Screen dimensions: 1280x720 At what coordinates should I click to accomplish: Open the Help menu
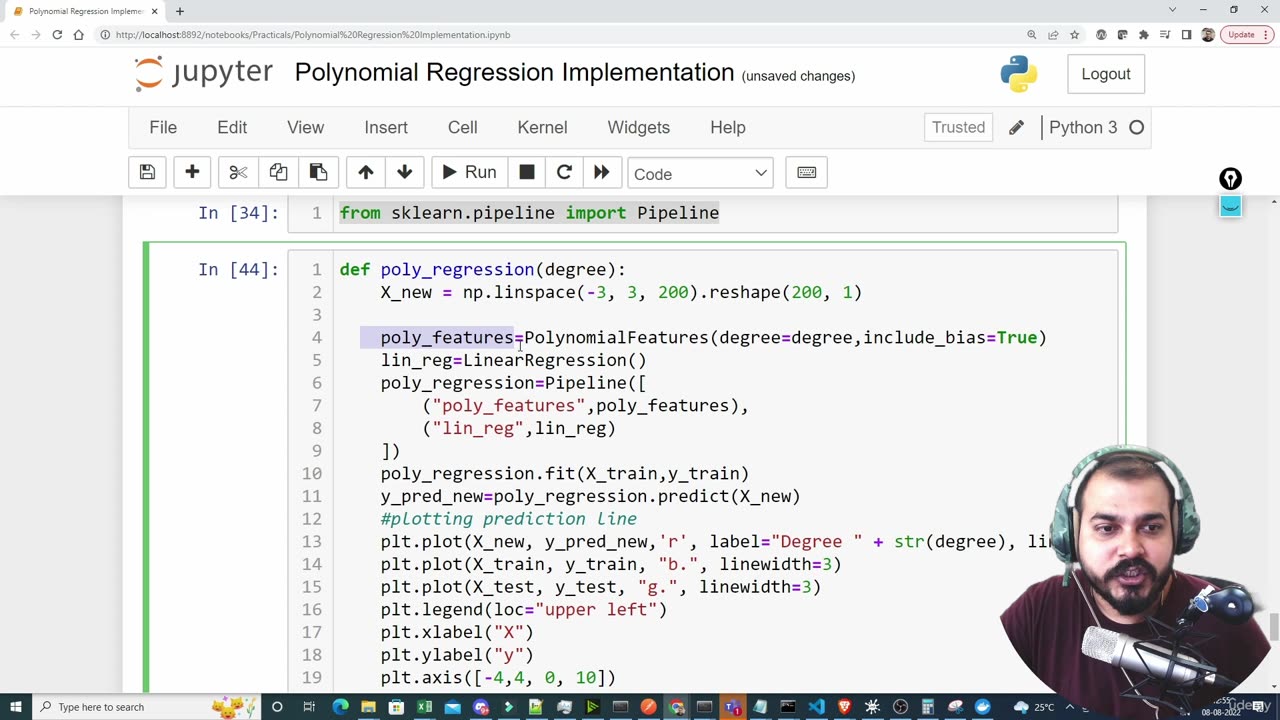[x=728, y=127]
